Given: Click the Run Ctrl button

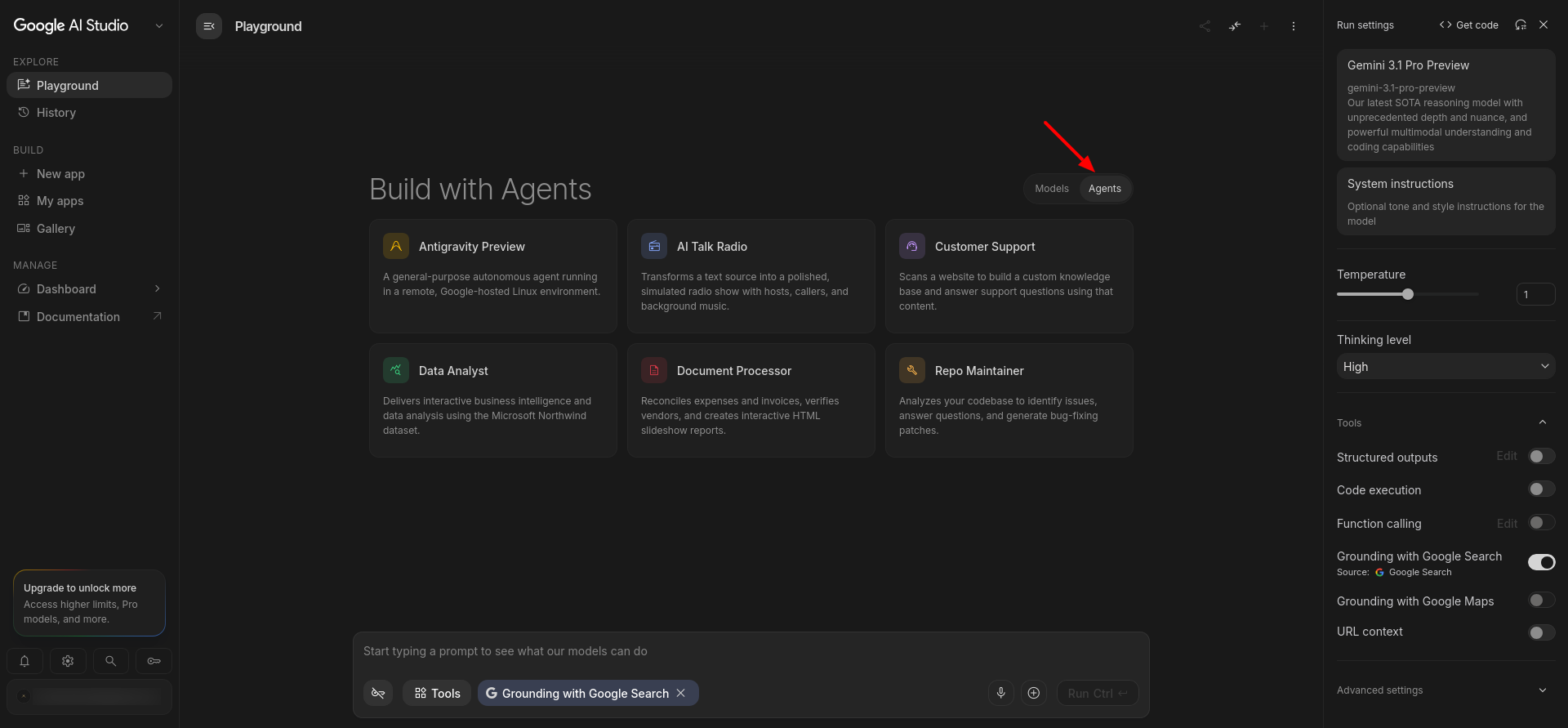Looking at the screenshot, I should click(1098, 693).
